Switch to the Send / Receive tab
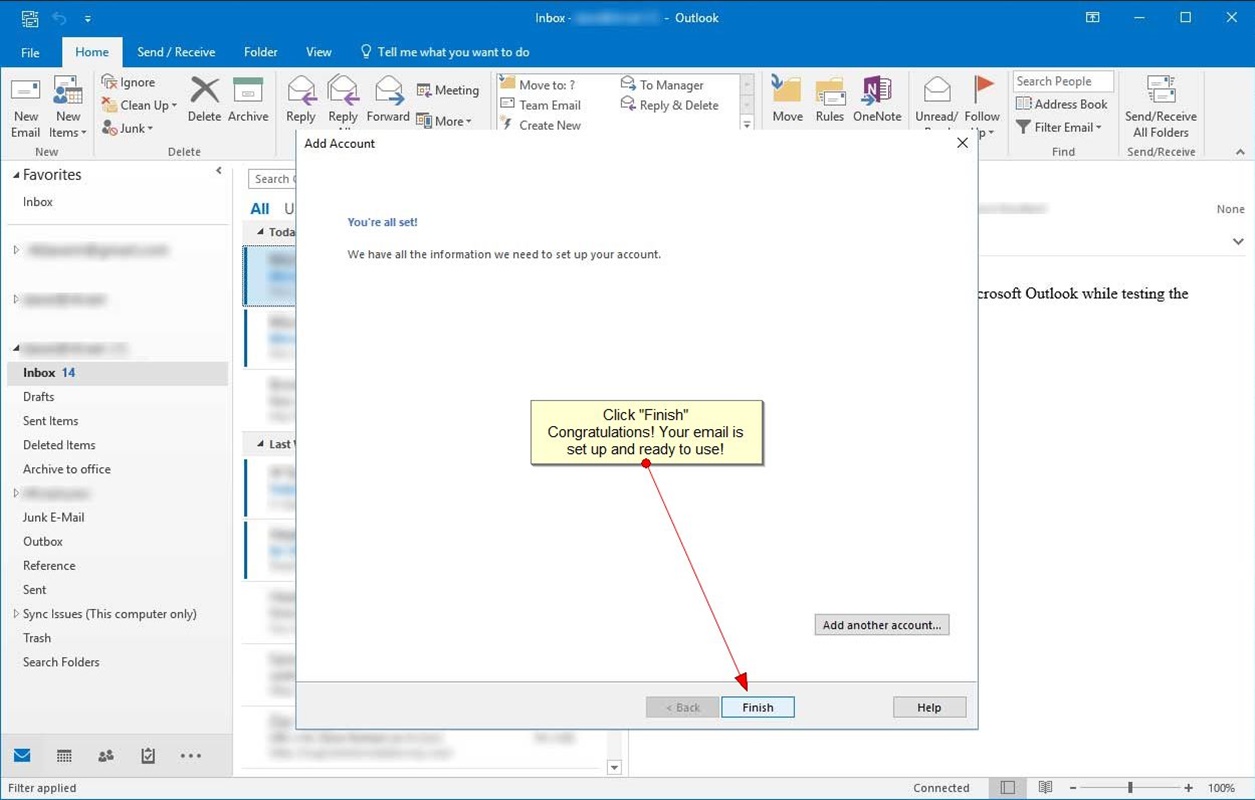The height and width of the screenshot is (800, 1255). coord(176,52)
